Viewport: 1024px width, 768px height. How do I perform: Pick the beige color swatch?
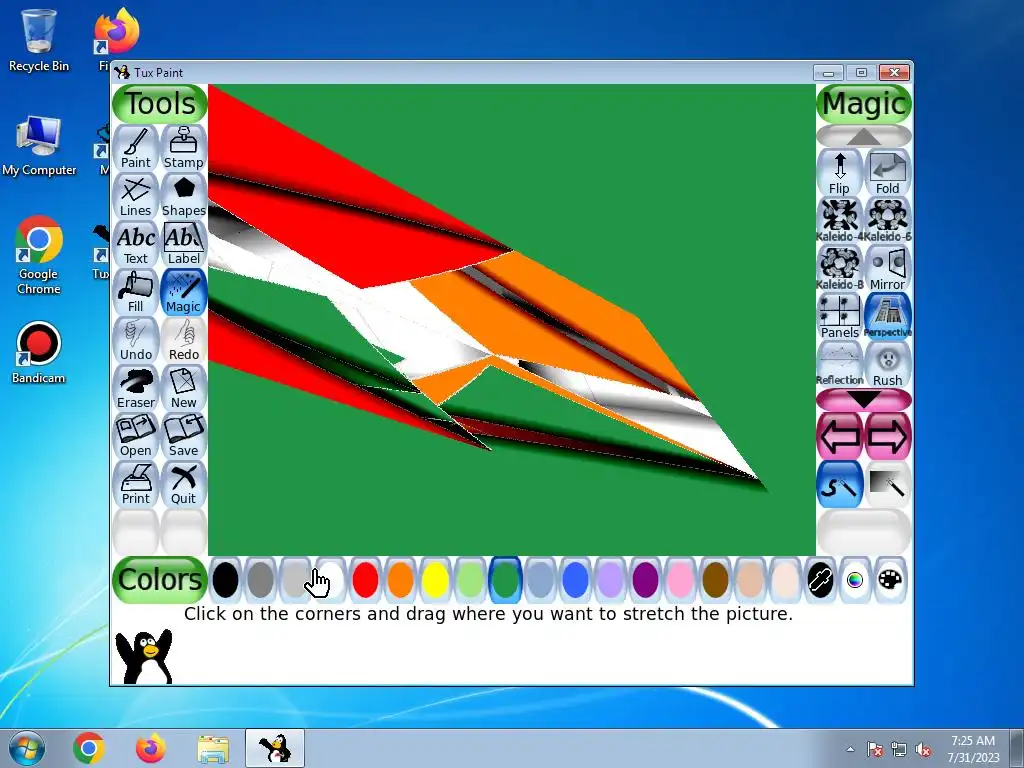pyautogui.click(x=786, y=580)
